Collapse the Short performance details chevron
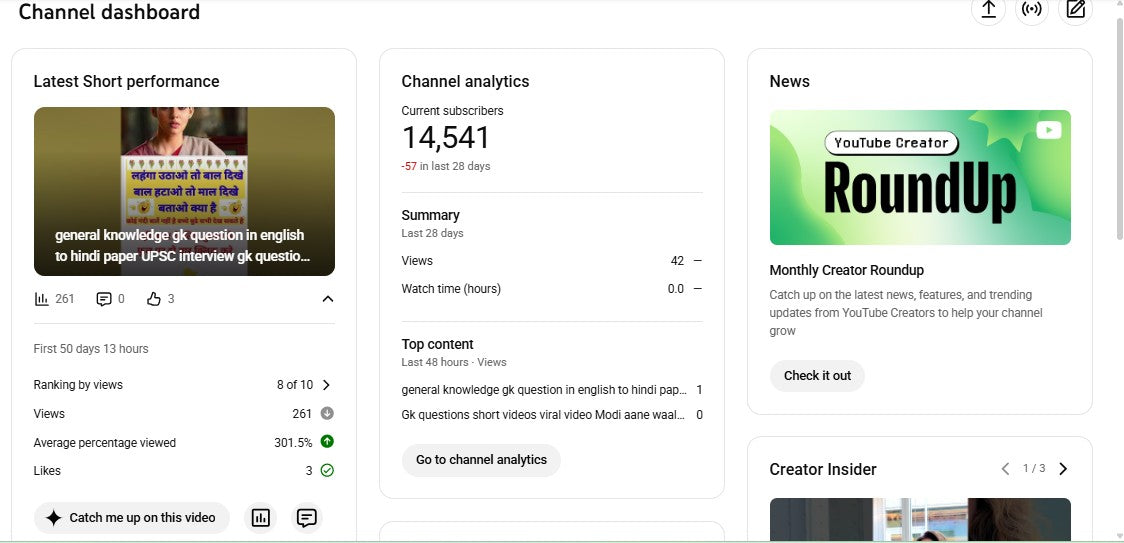Screen dimensions: 1124x543 (x=328, y=299)
